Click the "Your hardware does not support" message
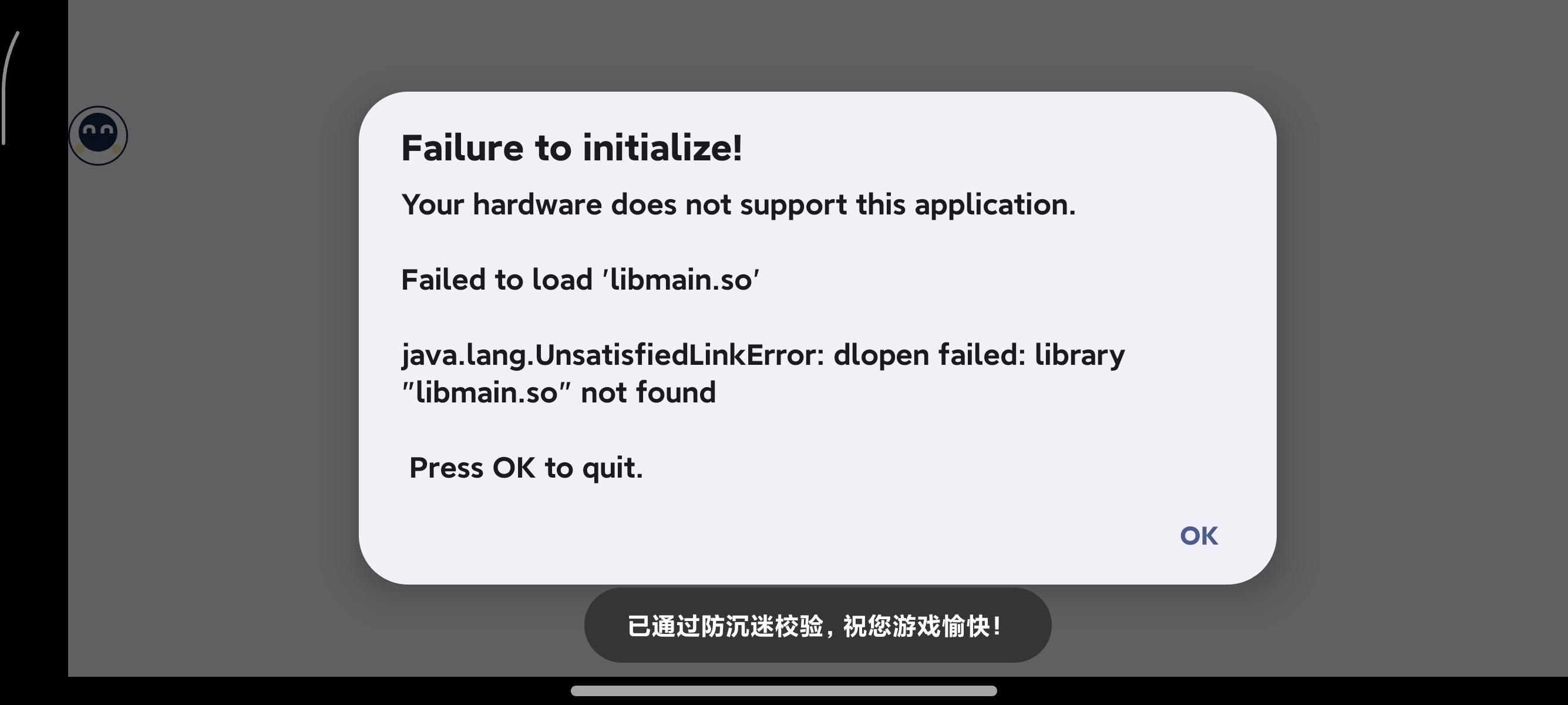 tap(738, 204)
